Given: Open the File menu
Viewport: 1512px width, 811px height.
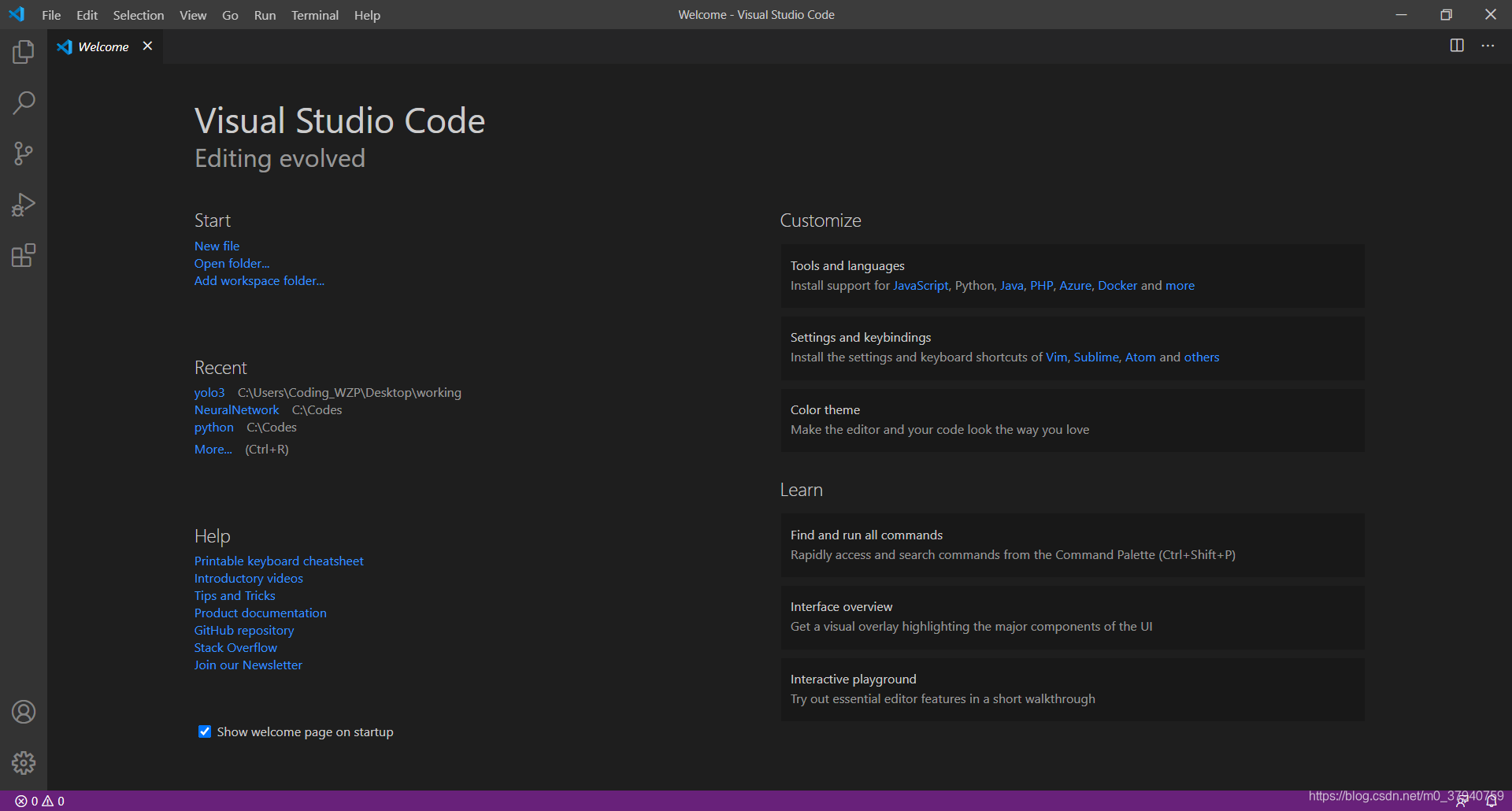Looking at the screenshot, I should [x=51, y=15].
